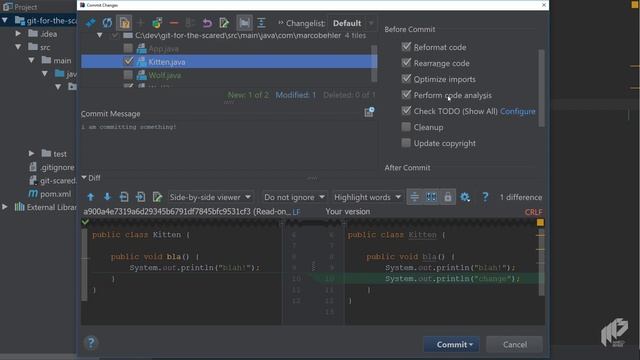Select Wolf.java file row
This screenshot has height=360, width=640.
click(229, 75)
